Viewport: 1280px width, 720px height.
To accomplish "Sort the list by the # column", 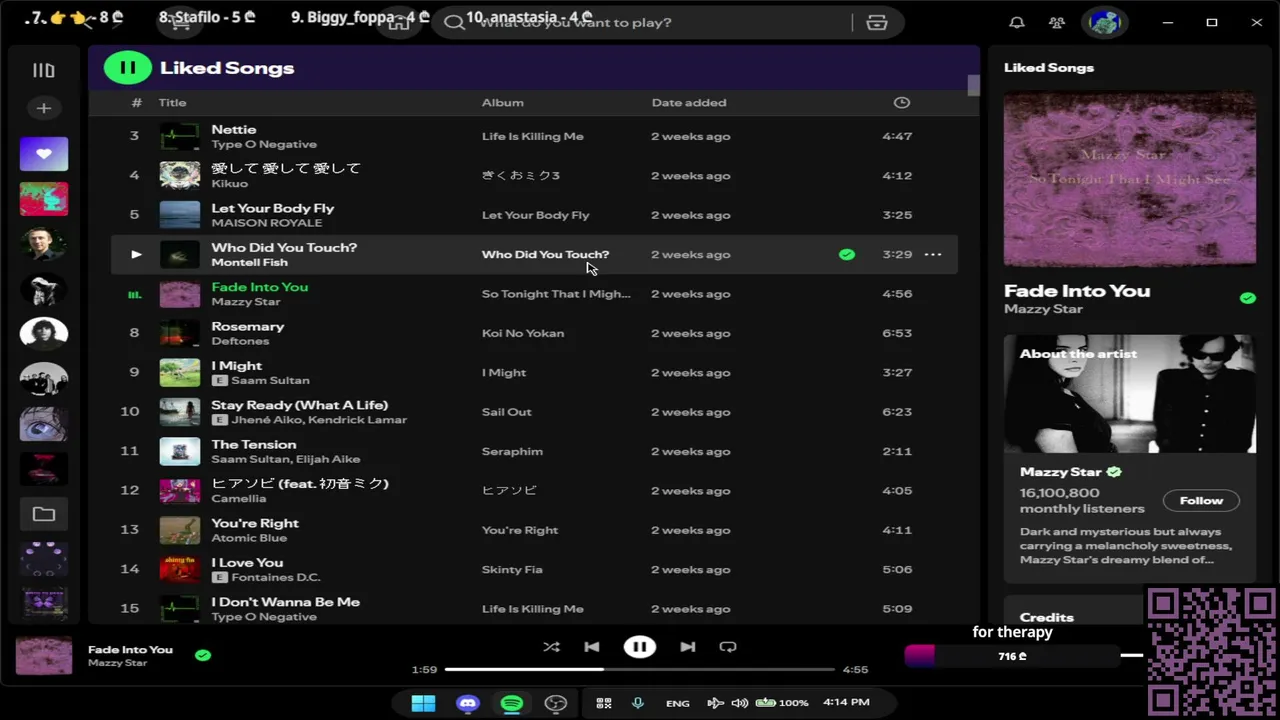I will [x=136, y=102].
